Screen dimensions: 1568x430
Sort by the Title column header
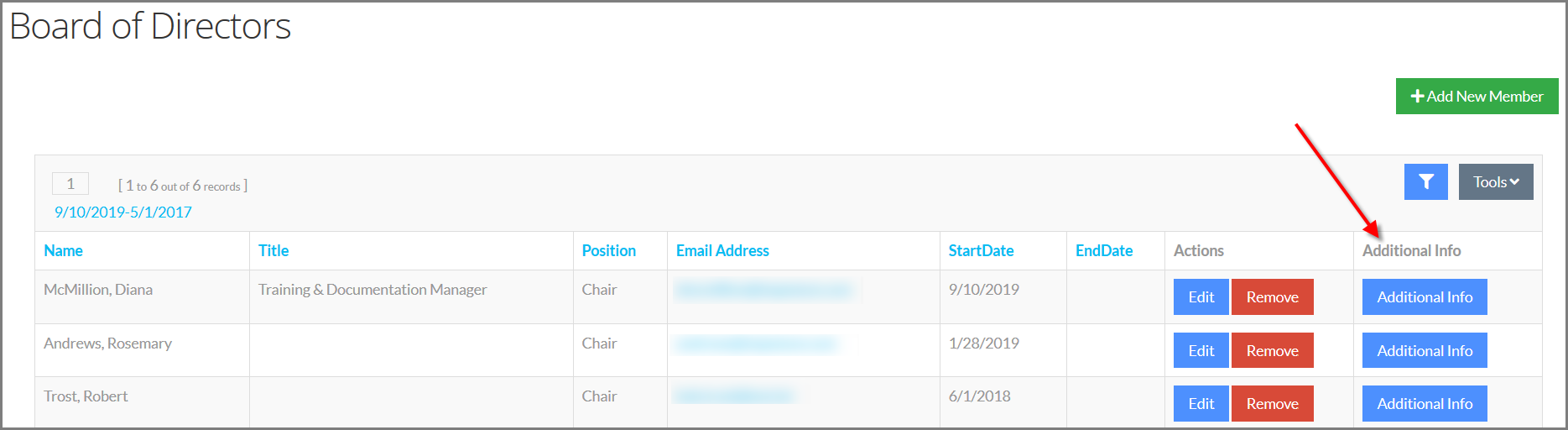[273, 250]
